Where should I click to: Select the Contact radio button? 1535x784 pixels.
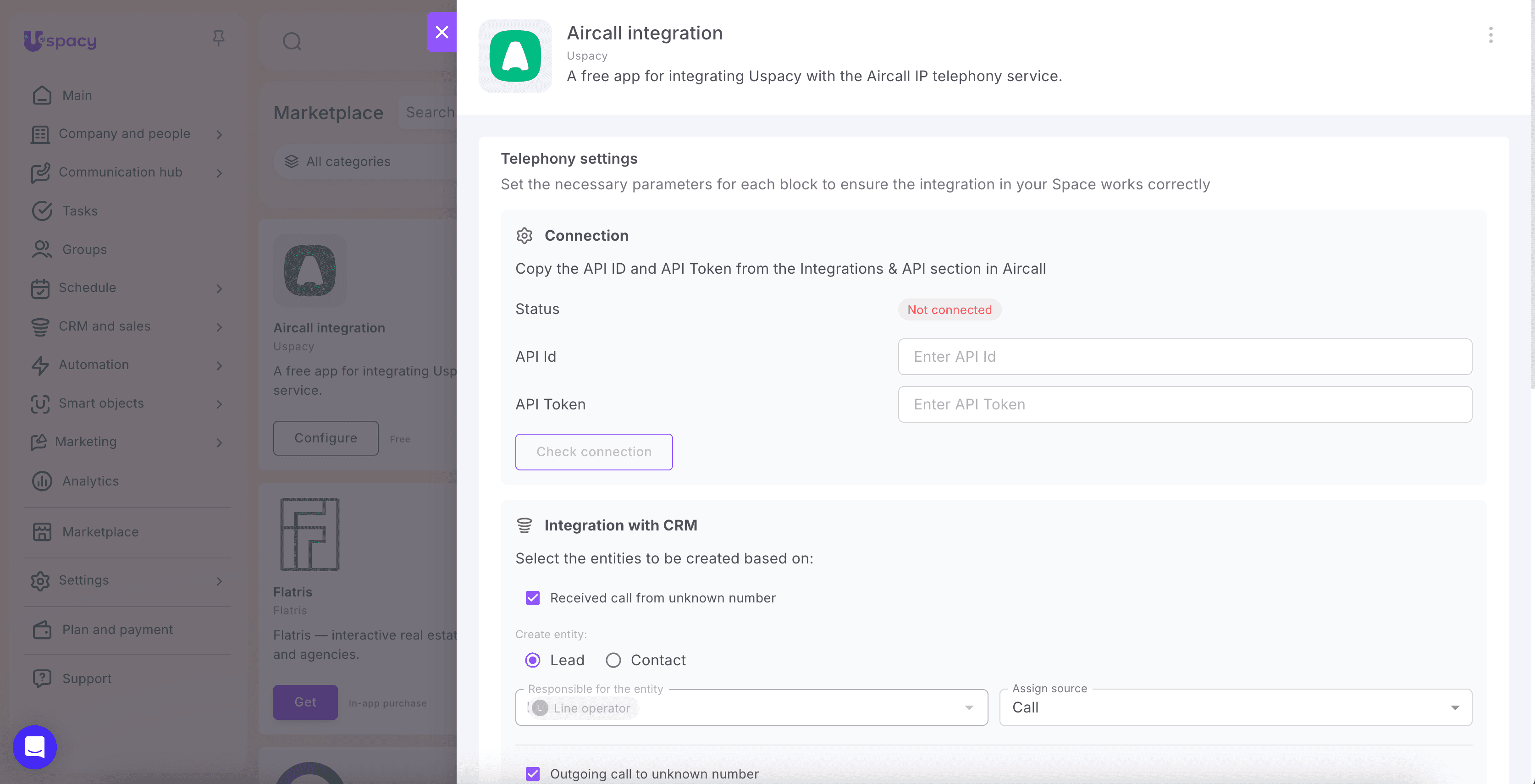point(613,660)
